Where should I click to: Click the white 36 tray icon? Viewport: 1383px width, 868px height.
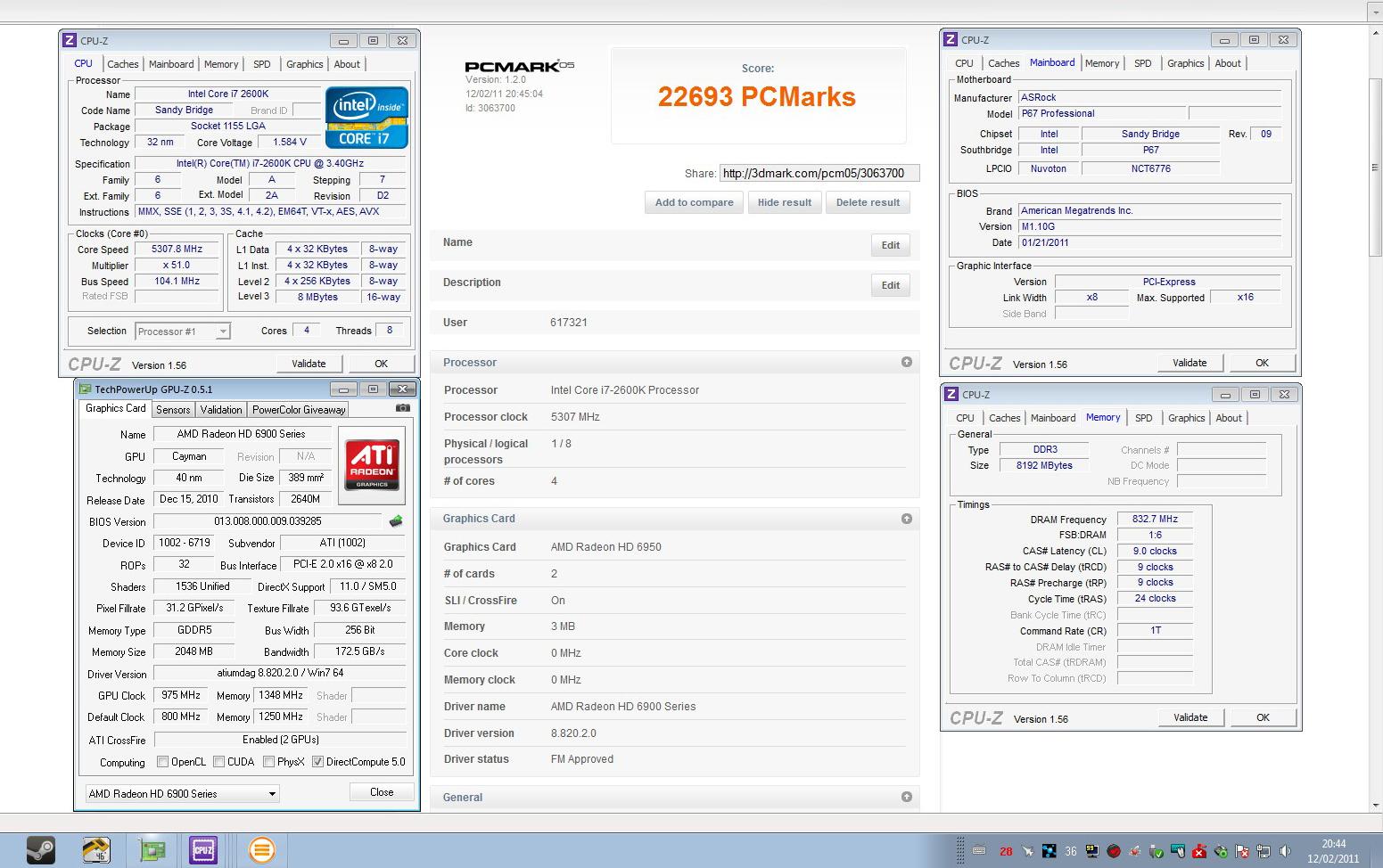point(1070,851)
